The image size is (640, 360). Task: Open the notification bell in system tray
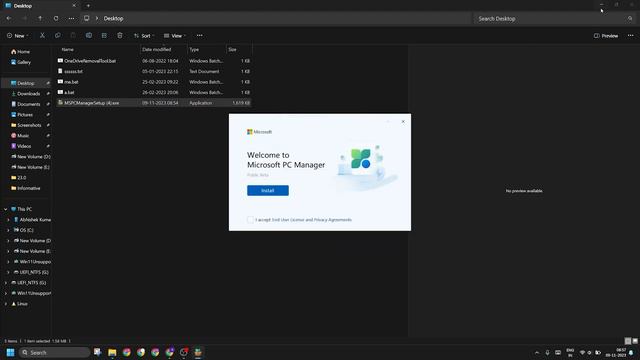coord(631,353)
